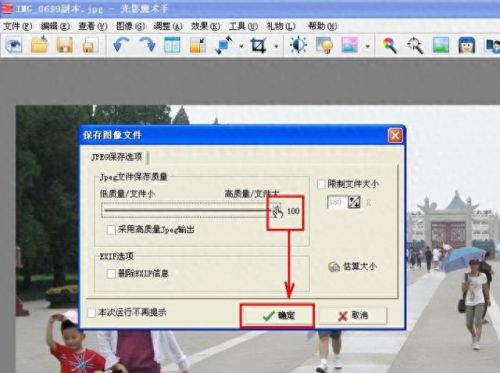Screen dimensions: 500x373
Task: Open the 图像 menu
Action: click(x=130, y=26)
